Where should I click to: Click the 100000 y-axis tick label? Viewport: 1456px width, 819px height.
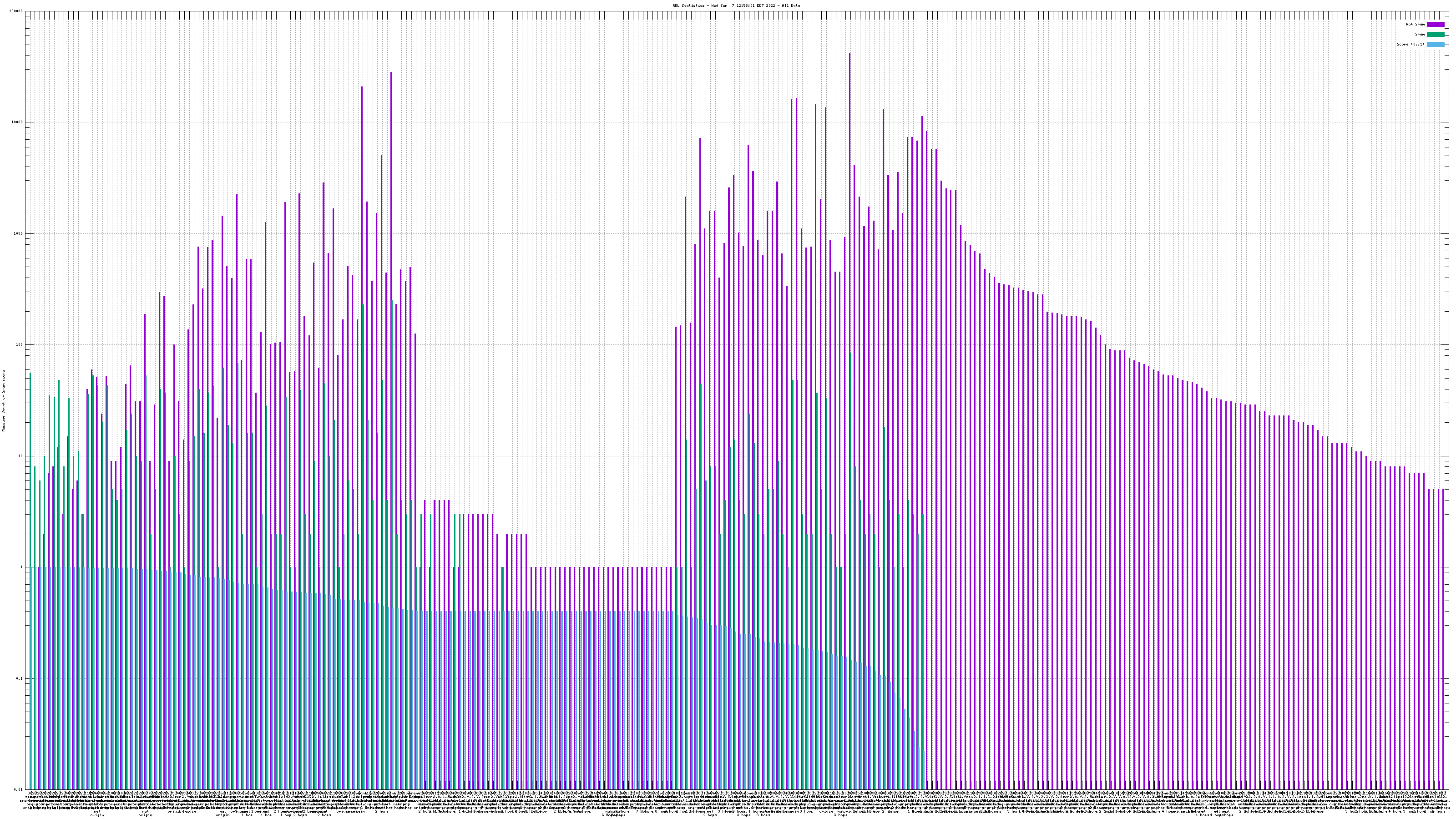(x=17, y=11)
